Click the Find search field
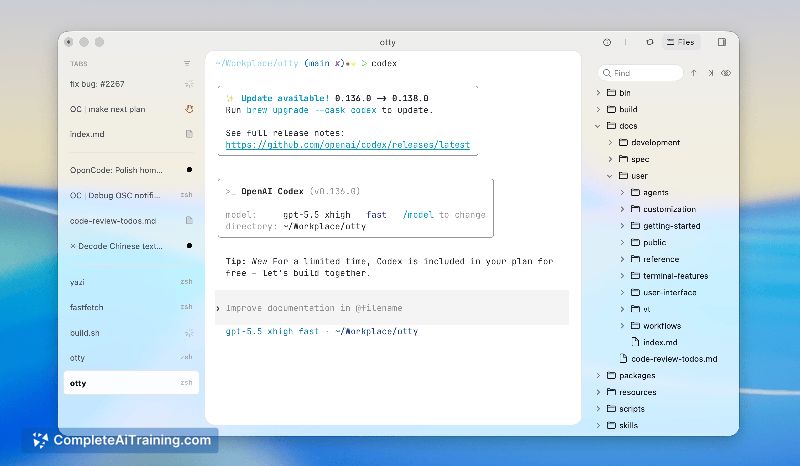Image resolution: width=800 pixels, height=466 pixels. point(640,73)
